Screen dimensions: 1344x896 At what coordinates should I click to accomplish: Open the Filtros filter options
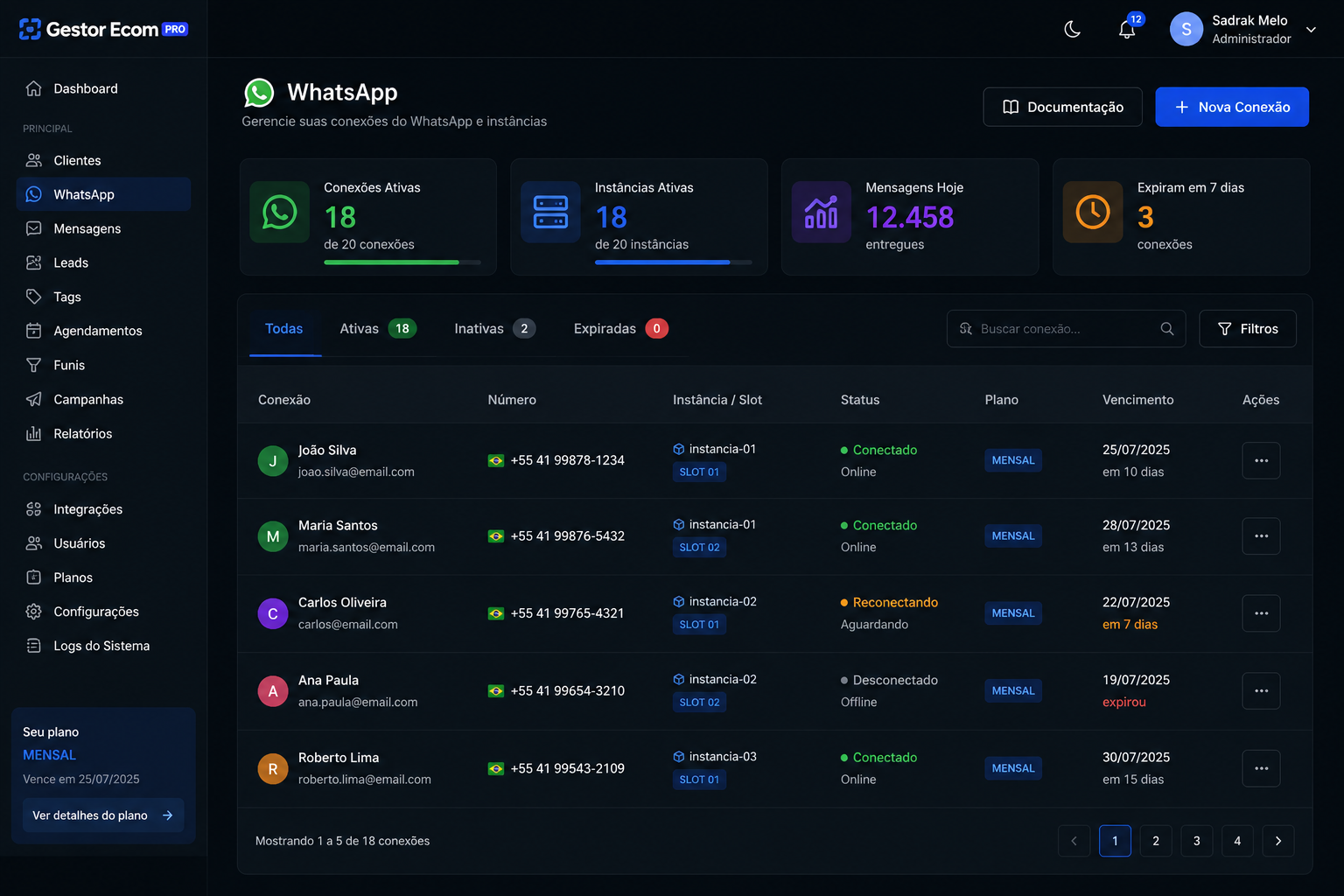(x=1248, y=329)
